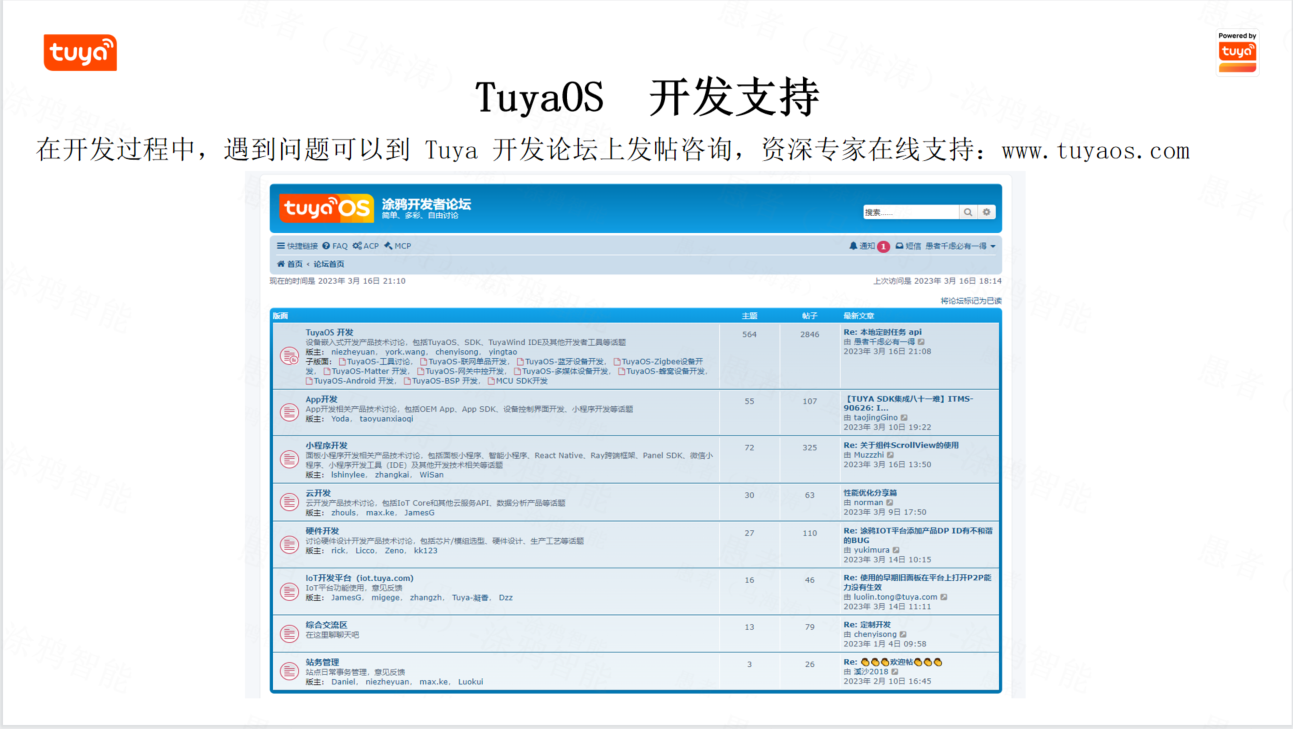Open the TuyaOS-BSP 开发 subforum

442,381
